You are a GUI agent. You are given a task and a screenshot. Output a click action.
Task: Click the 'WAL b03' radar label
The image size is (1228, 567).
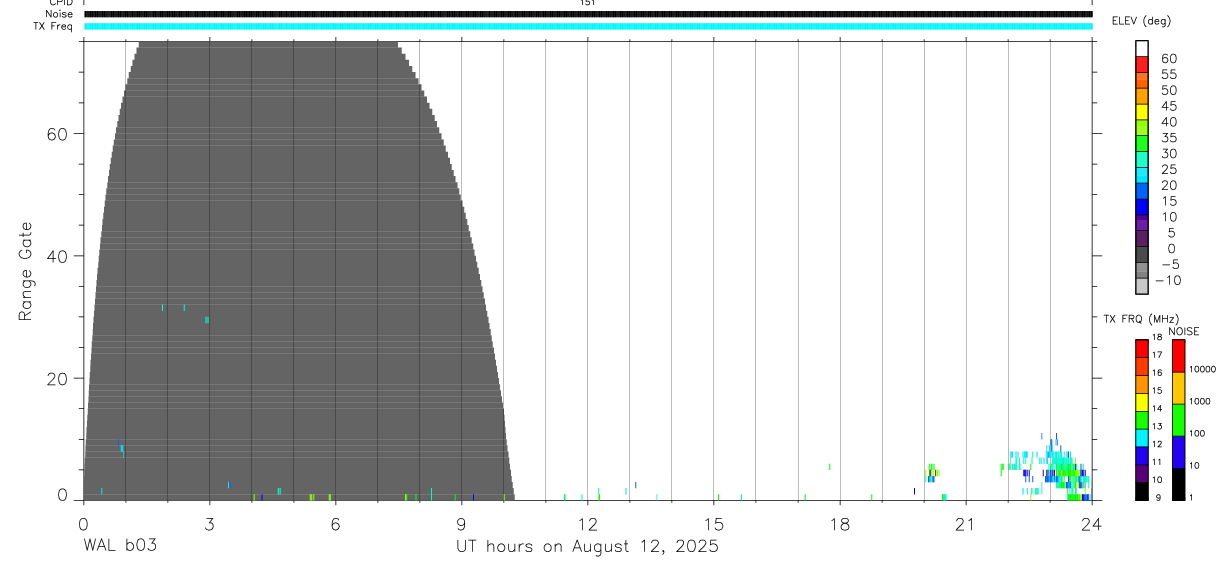click(x=120, y=546)
